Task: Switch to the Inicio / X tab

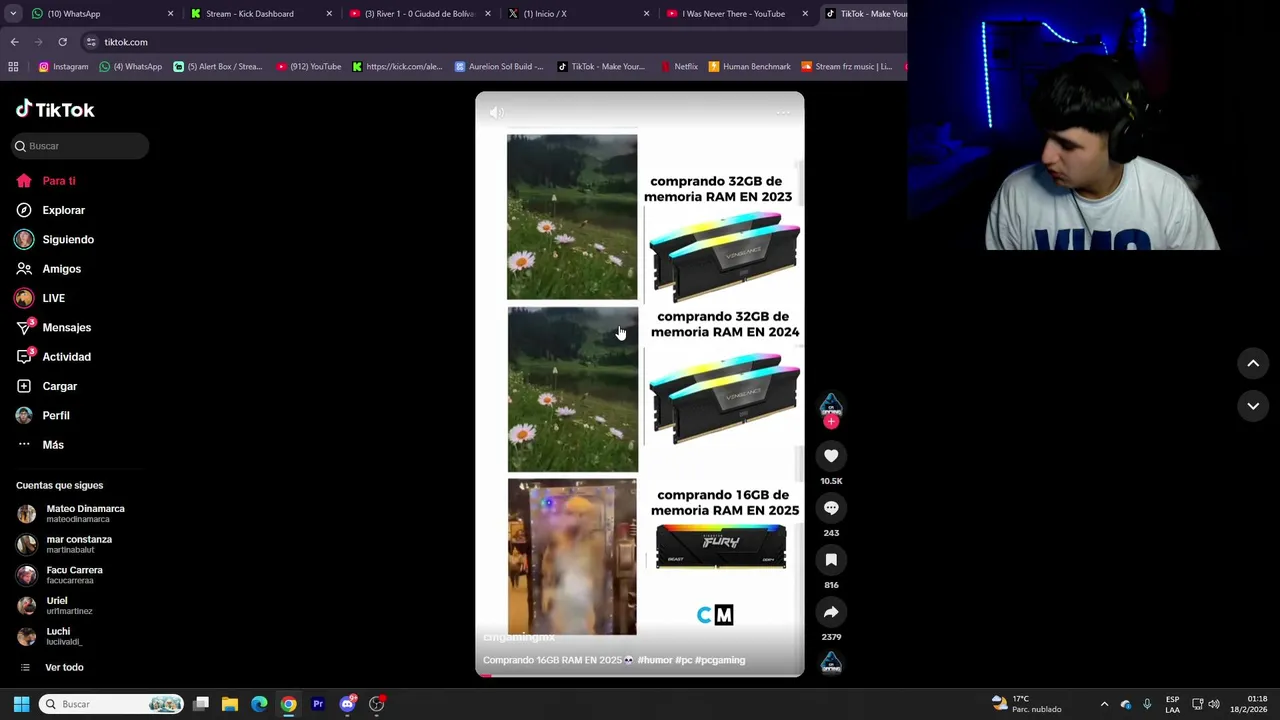Action: (x=576, y=14)
